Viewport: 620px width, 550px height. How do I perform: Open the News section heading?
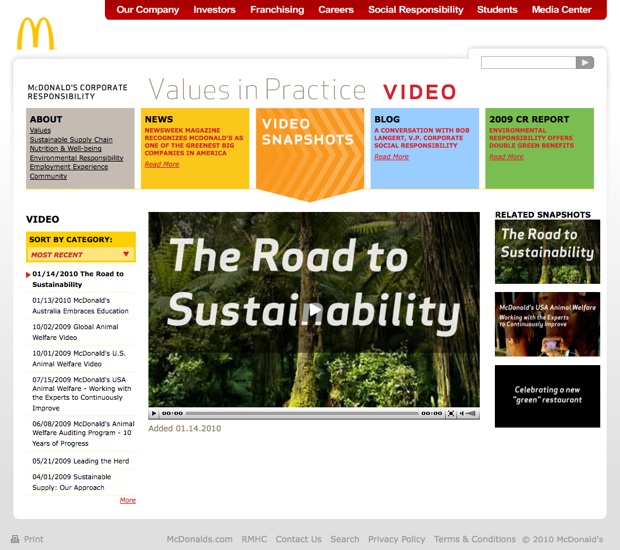(x=159, y=119)
